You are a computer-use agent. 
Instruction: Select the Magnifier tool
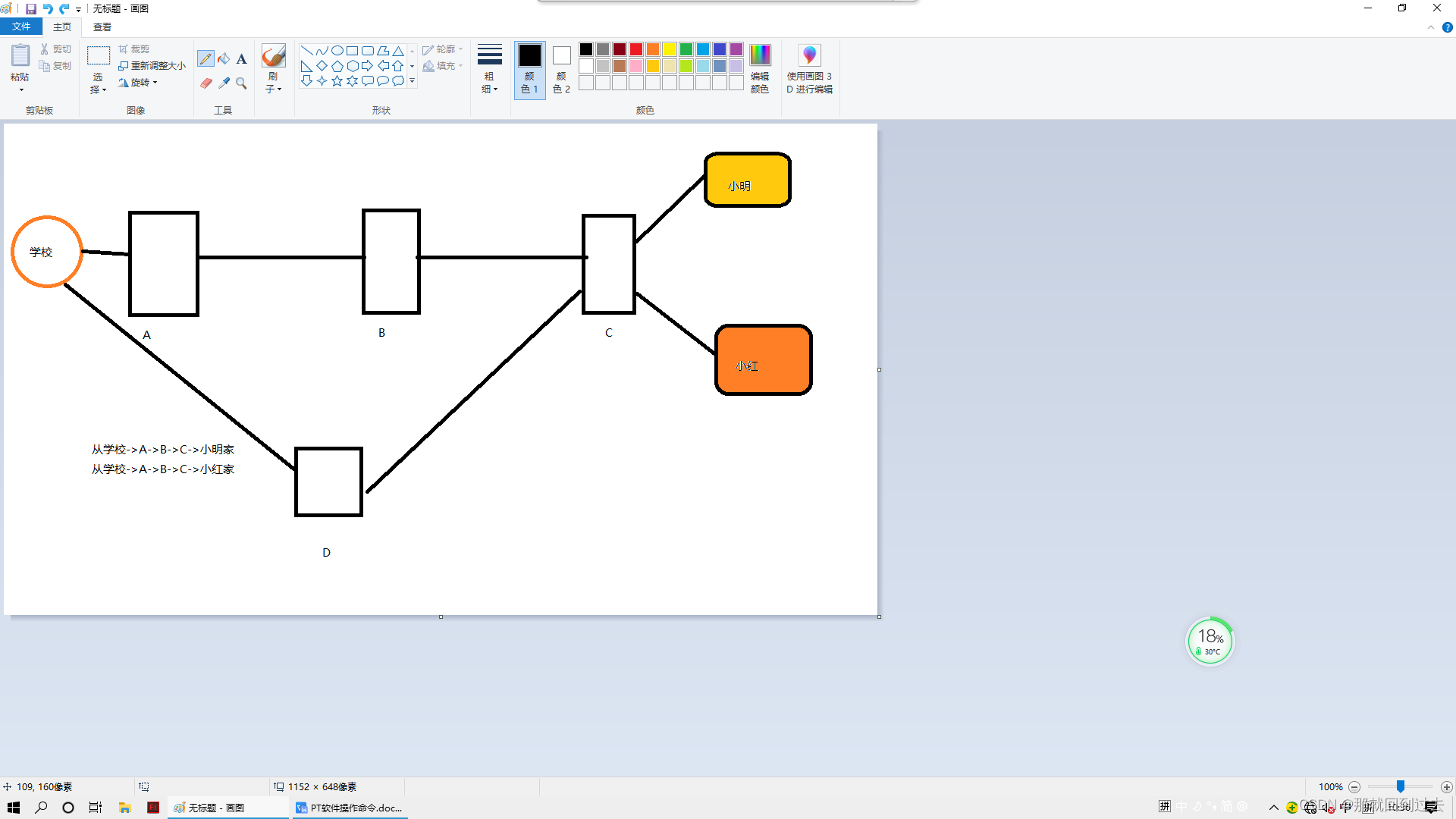(x=241, y=83)
